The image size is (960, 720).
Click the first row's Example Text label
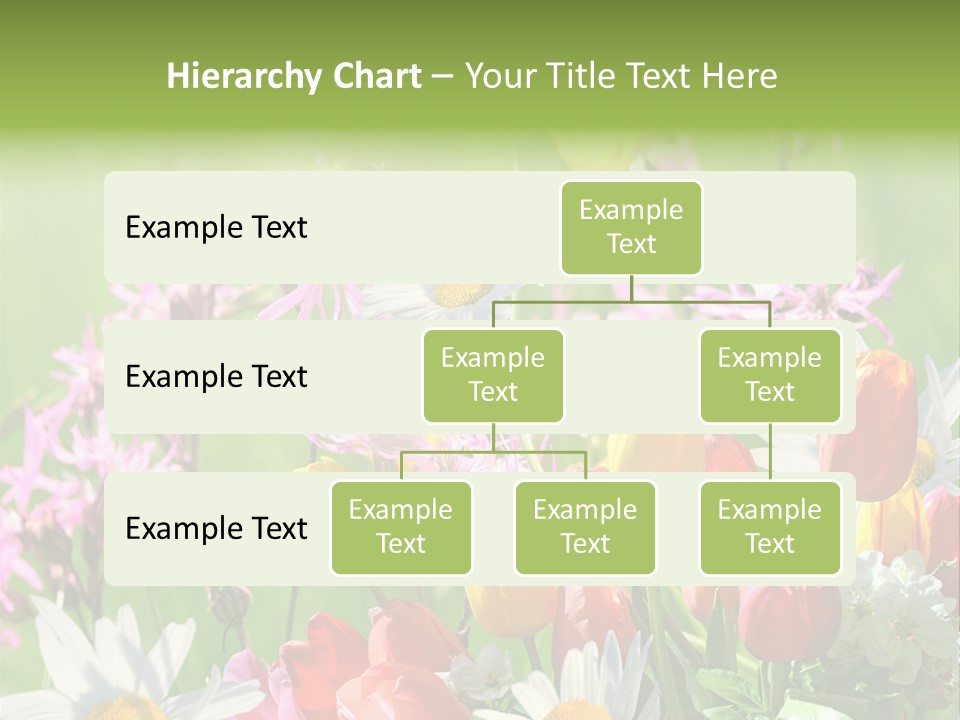[216, 228]
